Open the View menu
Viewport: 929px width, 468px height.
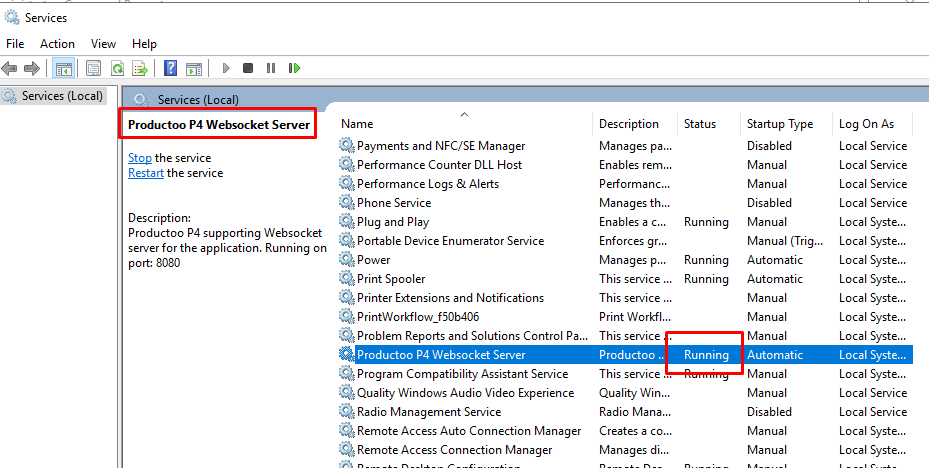(x=103, y=44)
